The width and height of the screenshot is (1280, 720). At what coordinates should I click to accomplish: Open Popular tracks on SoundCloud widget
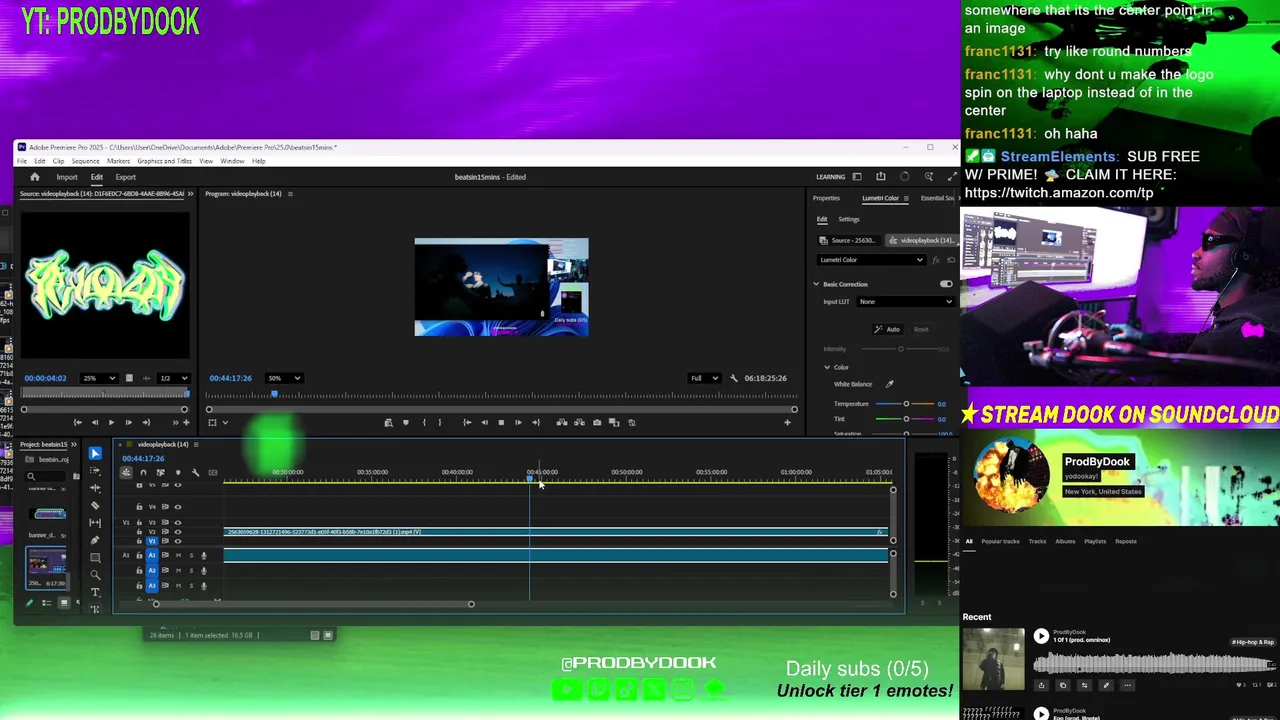(1000, 541)
